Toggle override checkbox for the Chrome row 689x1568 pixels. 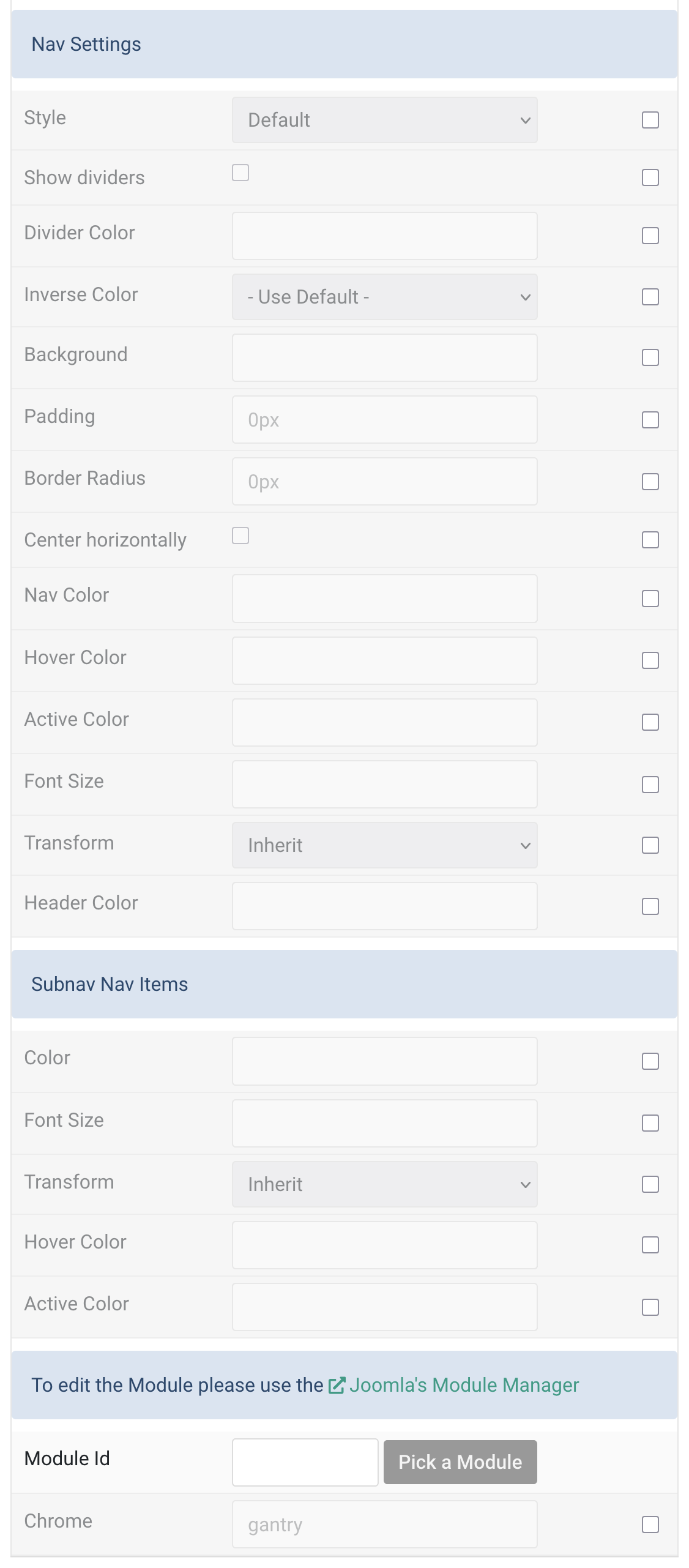point(650,1525)
